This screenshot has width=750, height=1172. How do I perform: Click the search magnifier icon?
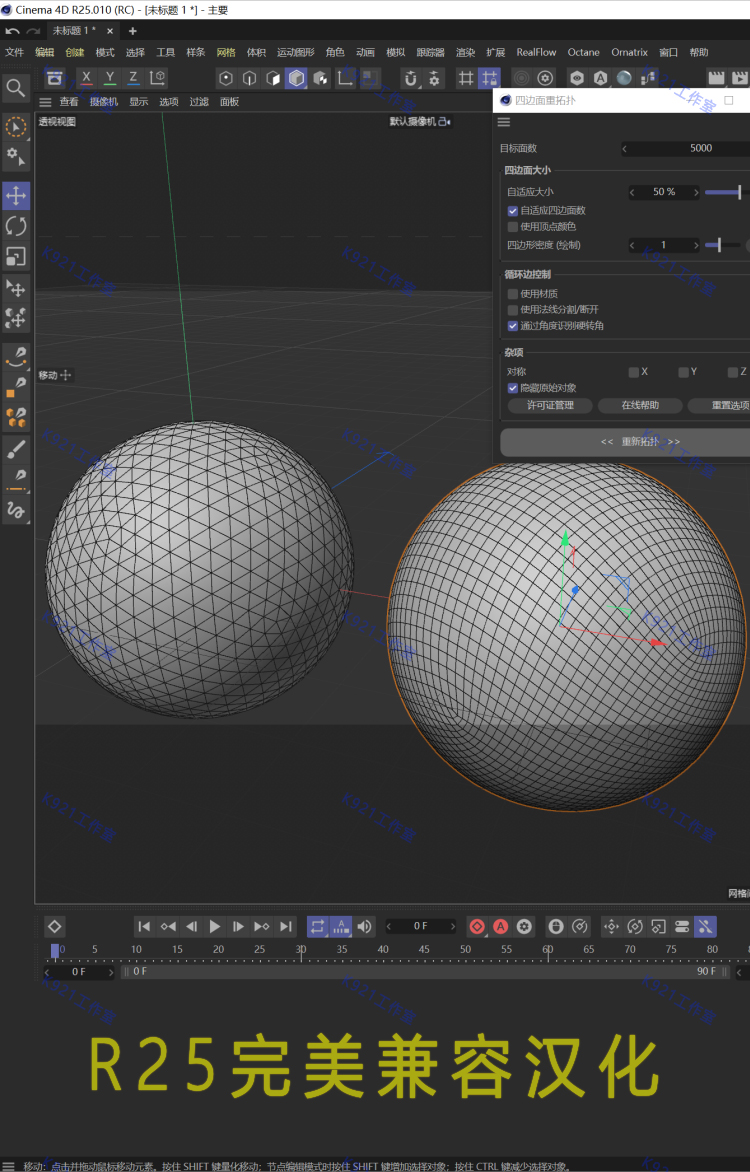pos(16,88)
